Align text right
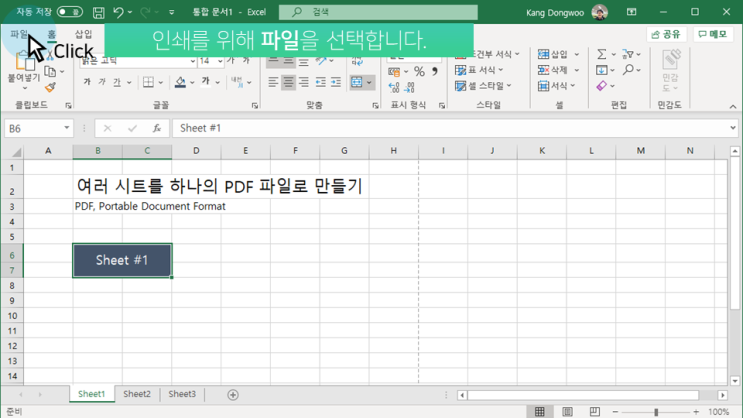This screenshot has height=418, width=743. tap(304, 82)
